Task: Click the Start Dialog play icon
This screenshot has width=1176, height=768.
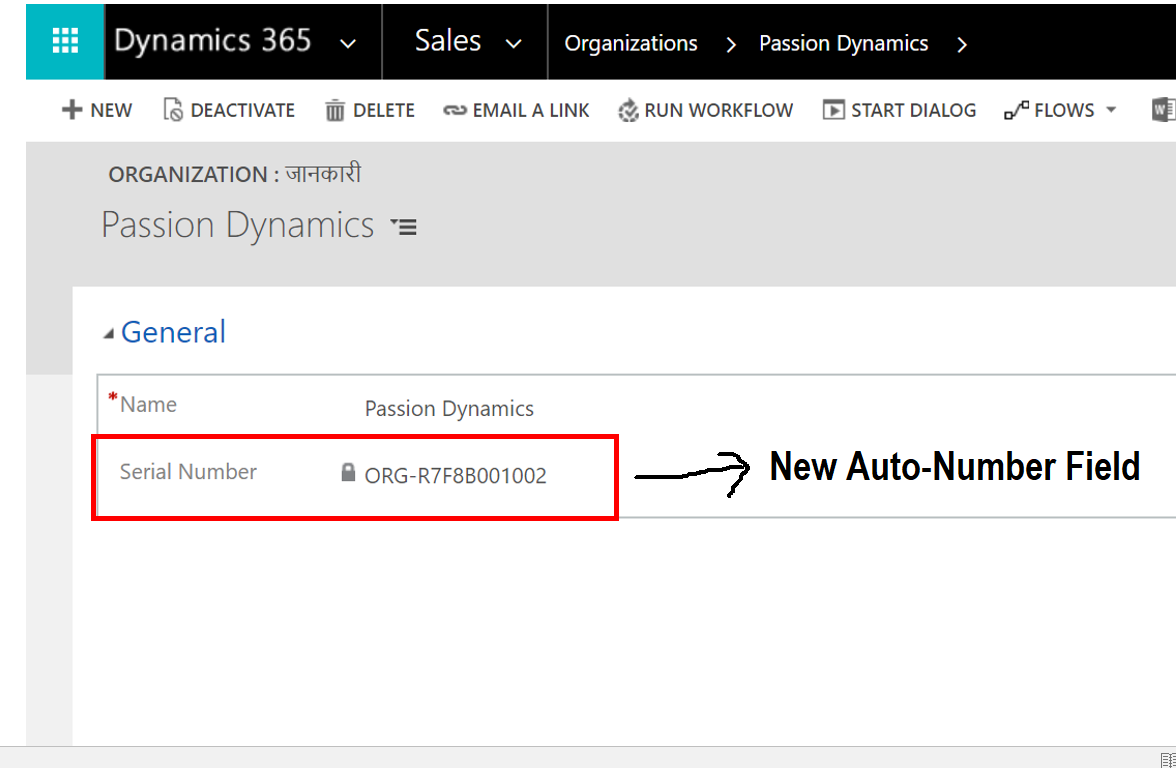Action: point(833,110)
